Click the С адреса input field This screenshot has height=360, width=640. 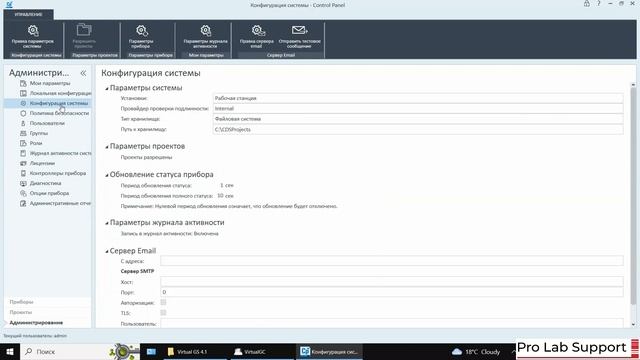[x=392, y=261]
